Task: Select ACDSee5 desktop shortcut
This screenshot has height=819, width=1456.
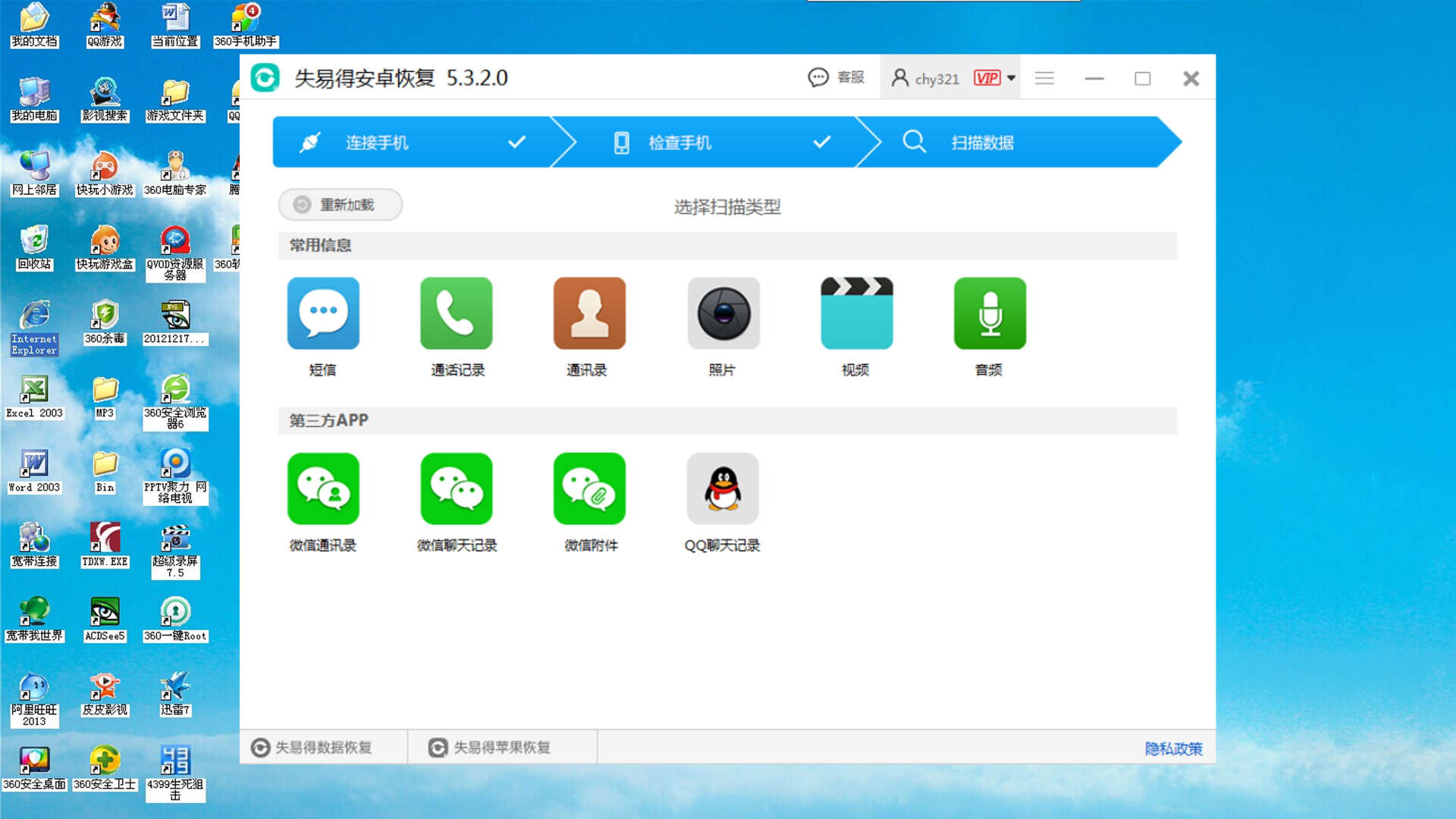Action: (105, 620)
